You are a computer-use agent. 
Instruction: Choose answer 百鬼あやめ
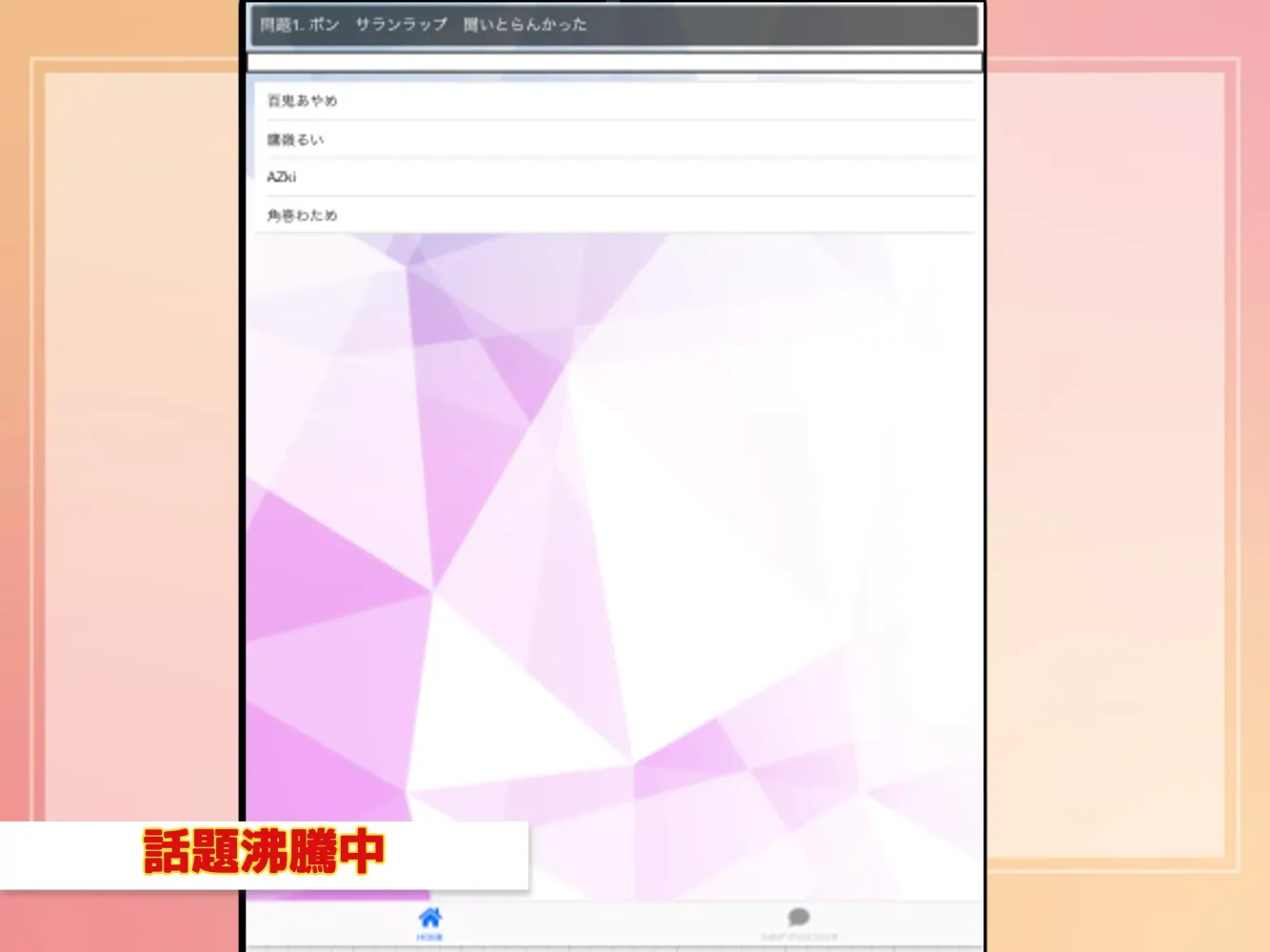click(x=302, y=101)
